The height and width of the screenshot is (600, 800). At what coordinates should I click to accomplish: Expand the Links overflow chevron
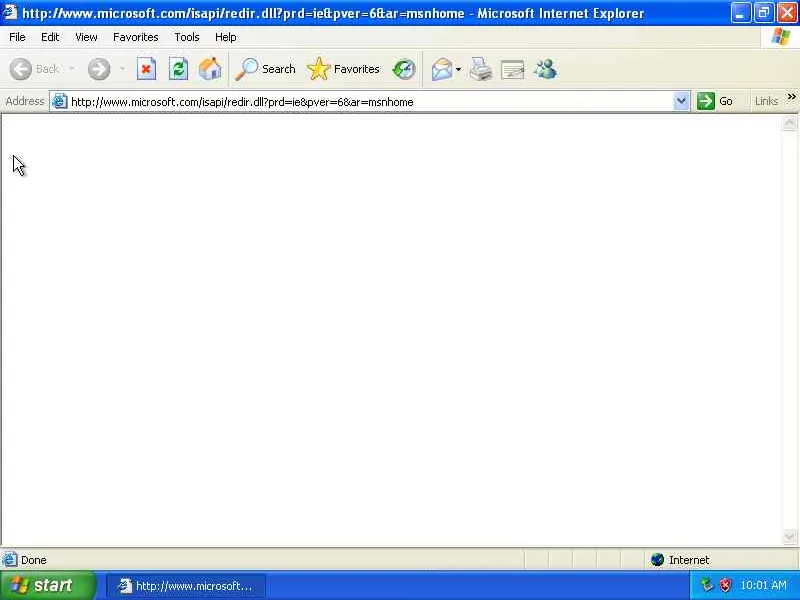791,96
